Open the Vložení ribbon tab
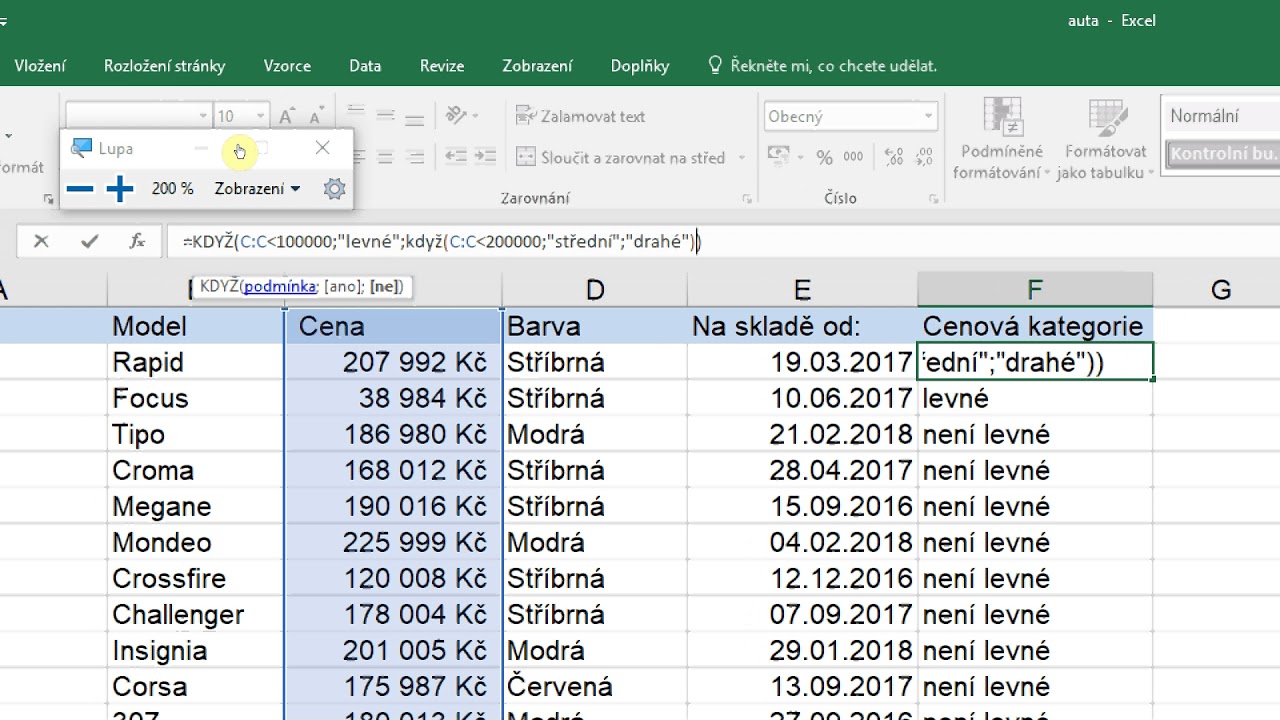Viewport: 1280px width, 720px height. tap(40, 66)
